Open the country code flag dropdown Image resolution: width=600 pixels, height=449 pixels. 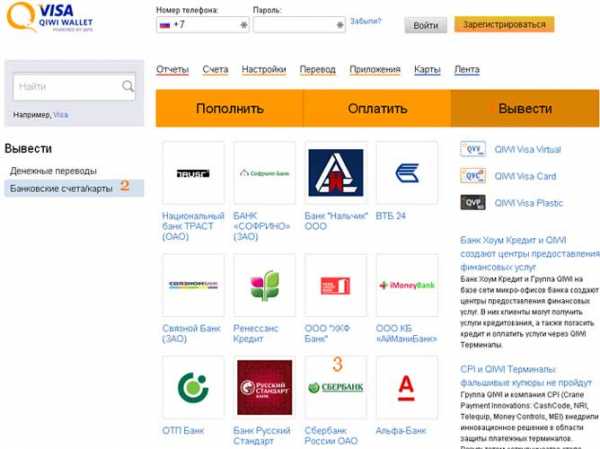(166, 24)
